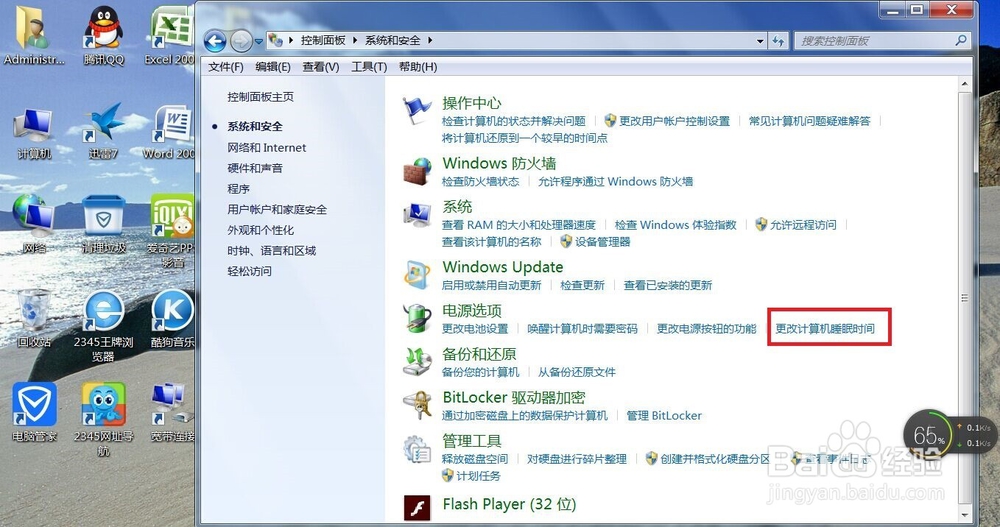
Task: Click 检查更新 link
Action: click(x=582, y=285)
